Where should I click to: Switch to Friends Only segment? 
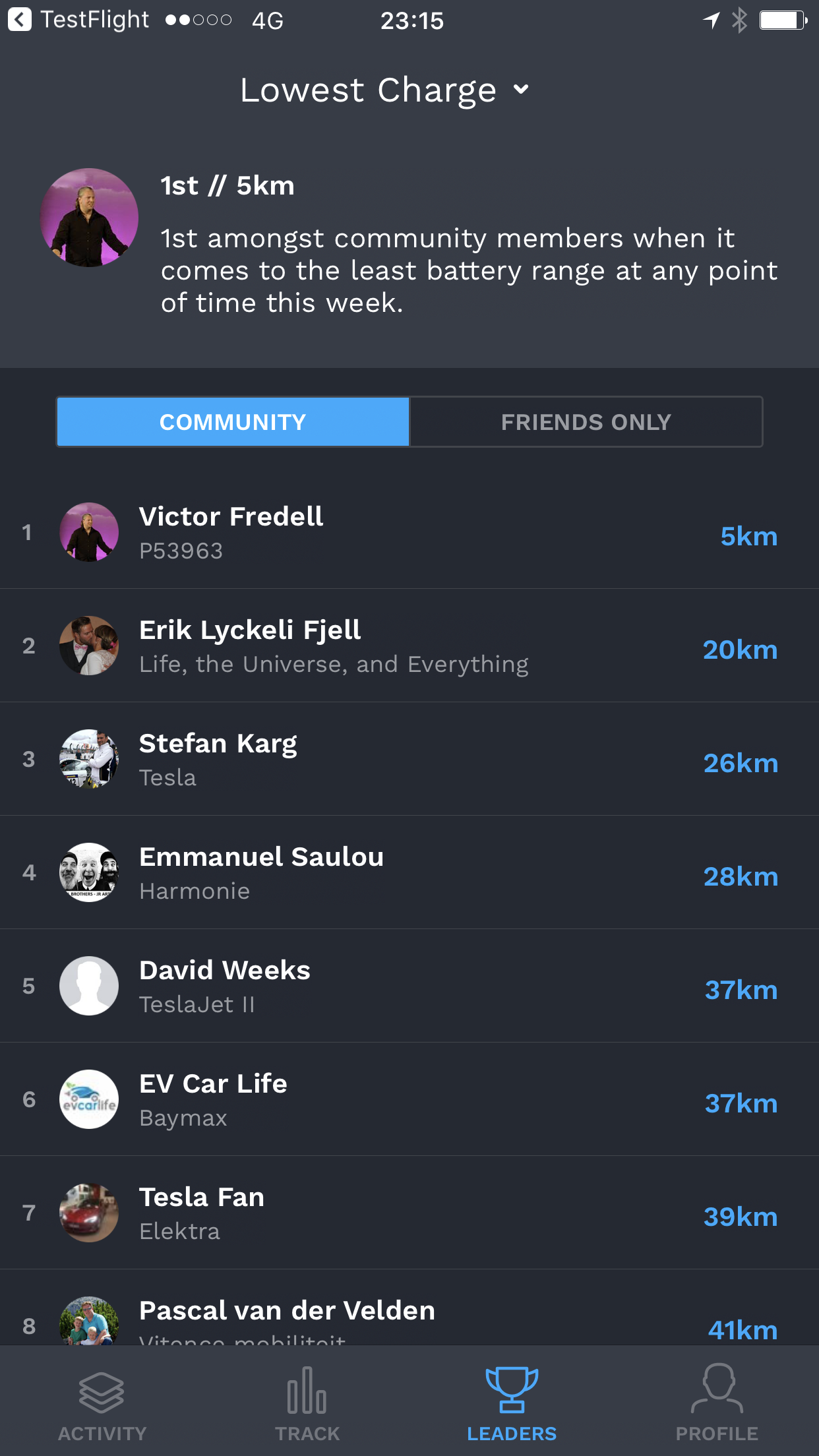tap(586, 422)
